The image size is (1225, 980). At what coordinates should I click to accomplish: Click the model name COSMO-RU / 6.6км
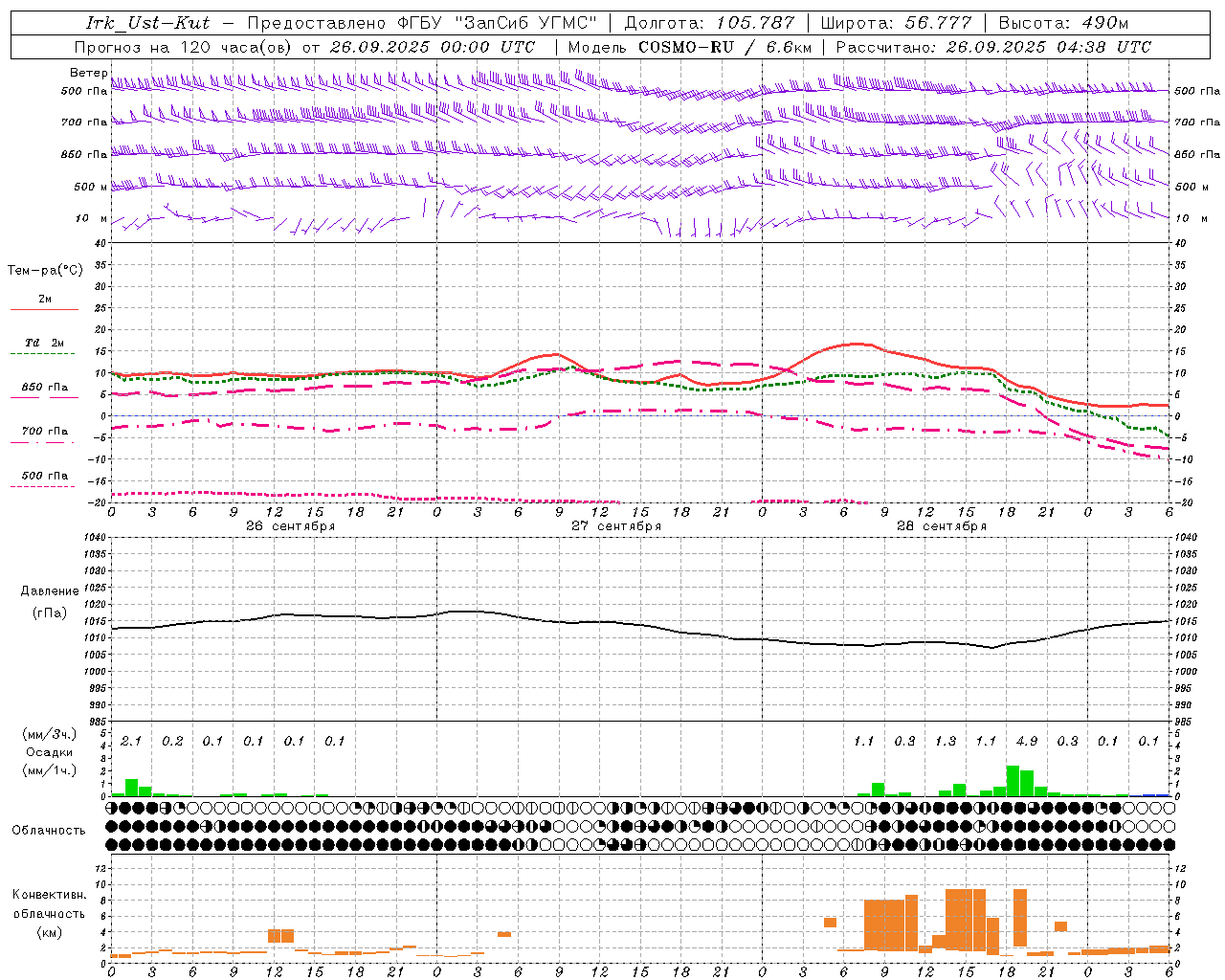[724, 47]
